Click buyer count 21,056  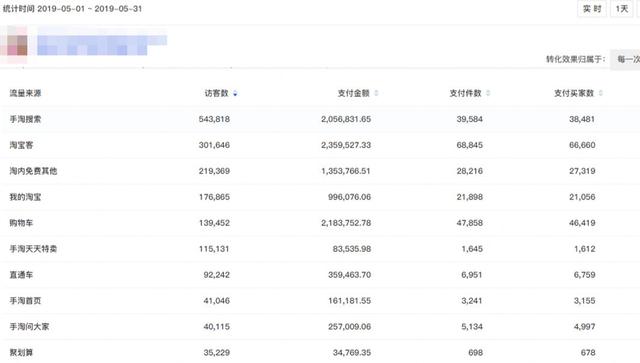[582, 197]
